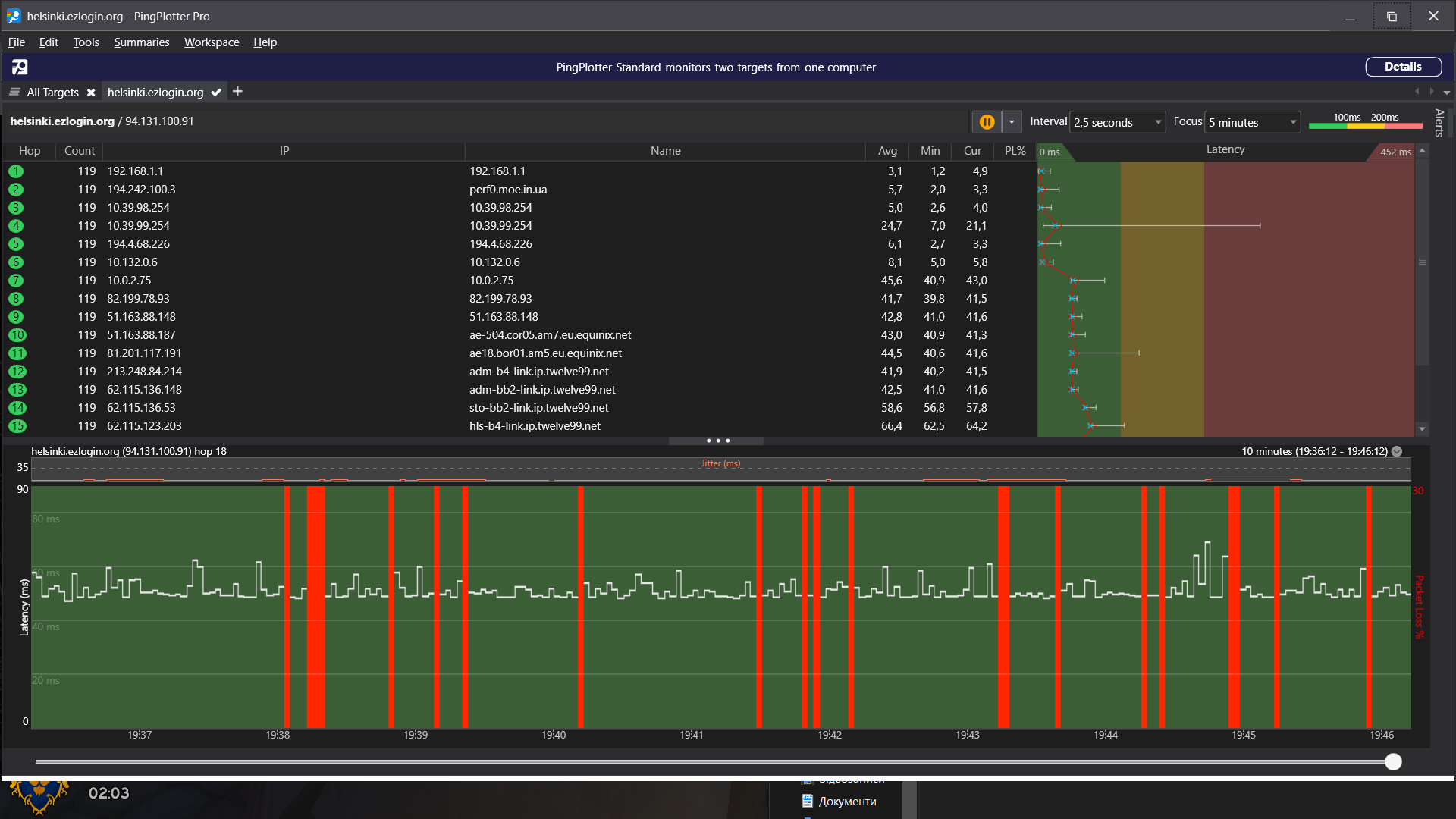This screenshot has height=819, width=1456.
Task: Click the timeline slider knob at bottom
Action: [1393, 762]
